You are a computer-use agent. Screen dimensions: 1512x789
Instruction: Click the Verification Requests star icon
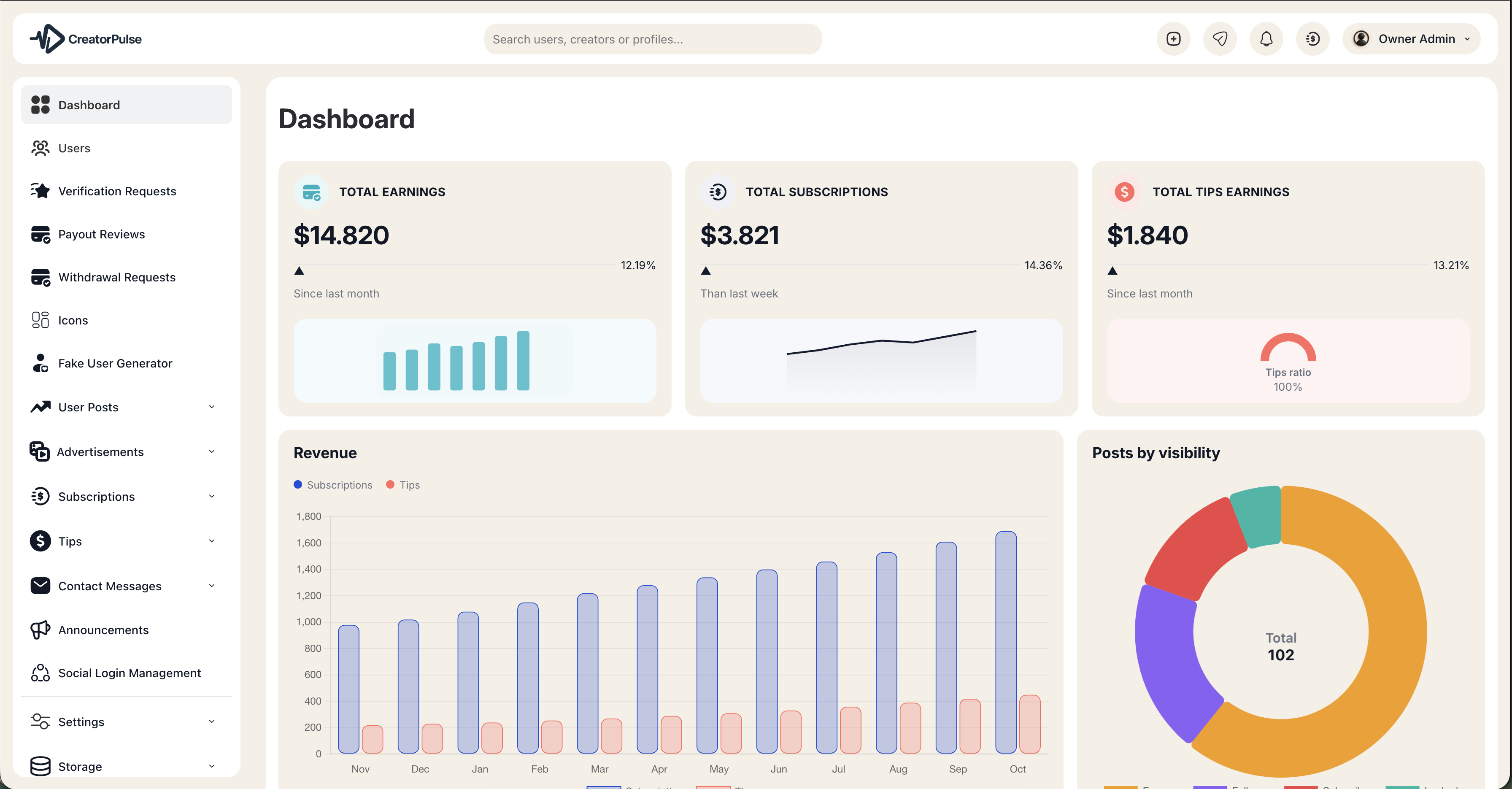pyautogui.click(x=40, y=191)
